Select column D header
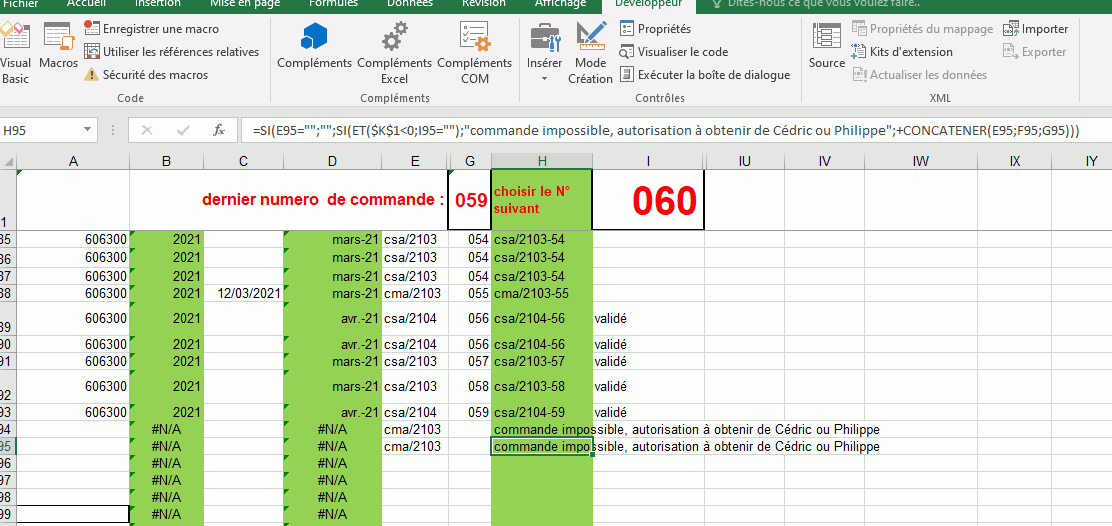 point(332,162)
